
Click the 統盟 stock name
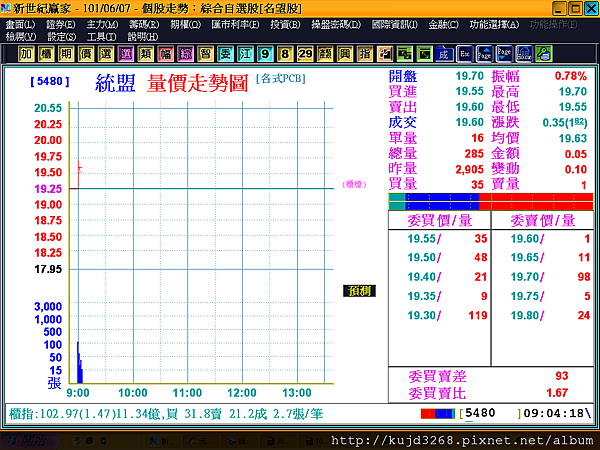pyautogui.click(x=115, y=83)
